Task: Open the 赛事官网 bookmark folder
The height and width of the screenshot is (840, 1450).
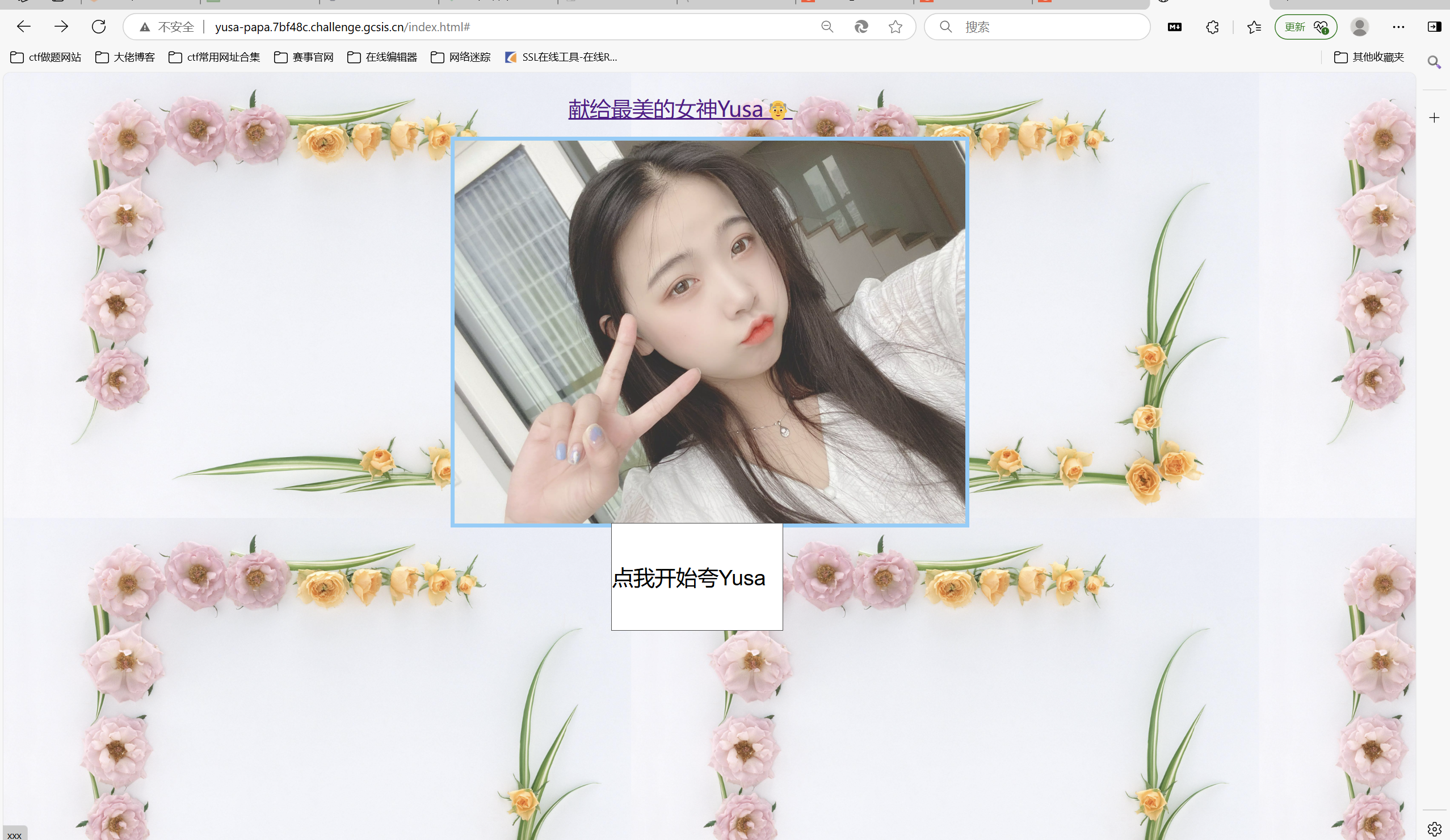Action: [304, 57]
